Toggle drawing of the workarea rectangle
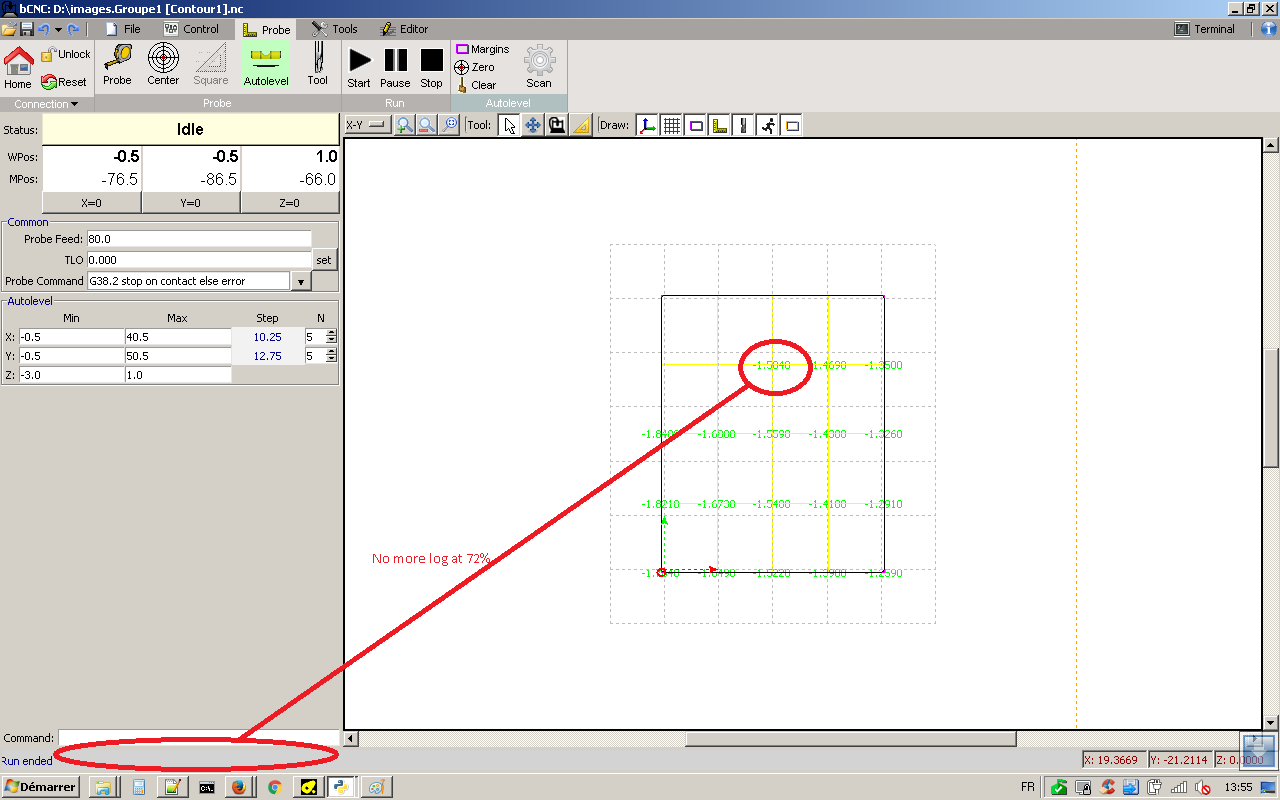The image size is (1280, 800). [x=792, y=125]
